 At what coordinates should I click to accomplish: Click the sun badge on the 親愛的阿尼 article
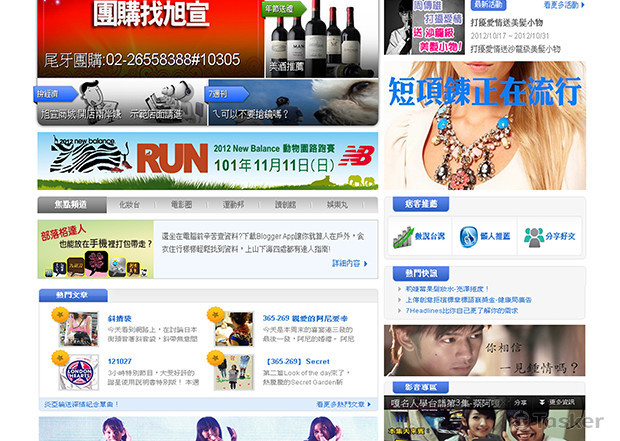(x=215, y=315)
